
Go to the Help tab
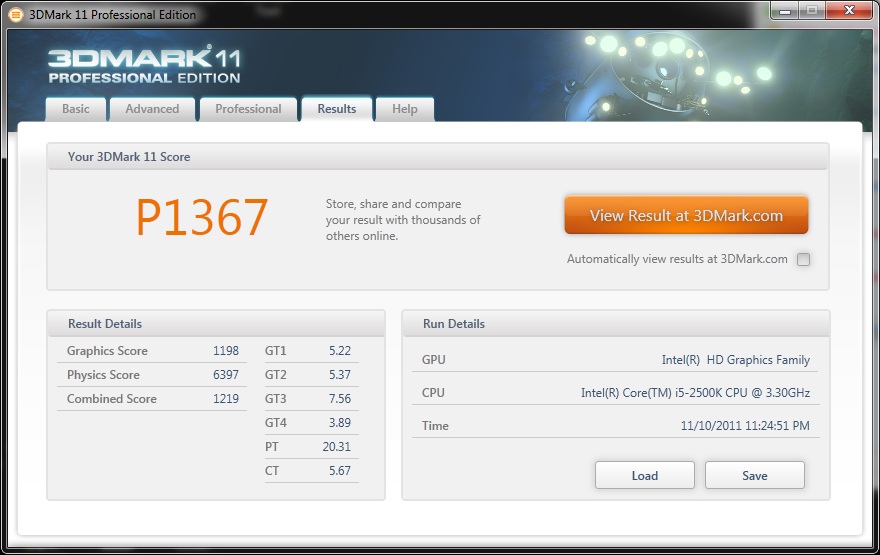pyautogui.click(x=405, y=109)
